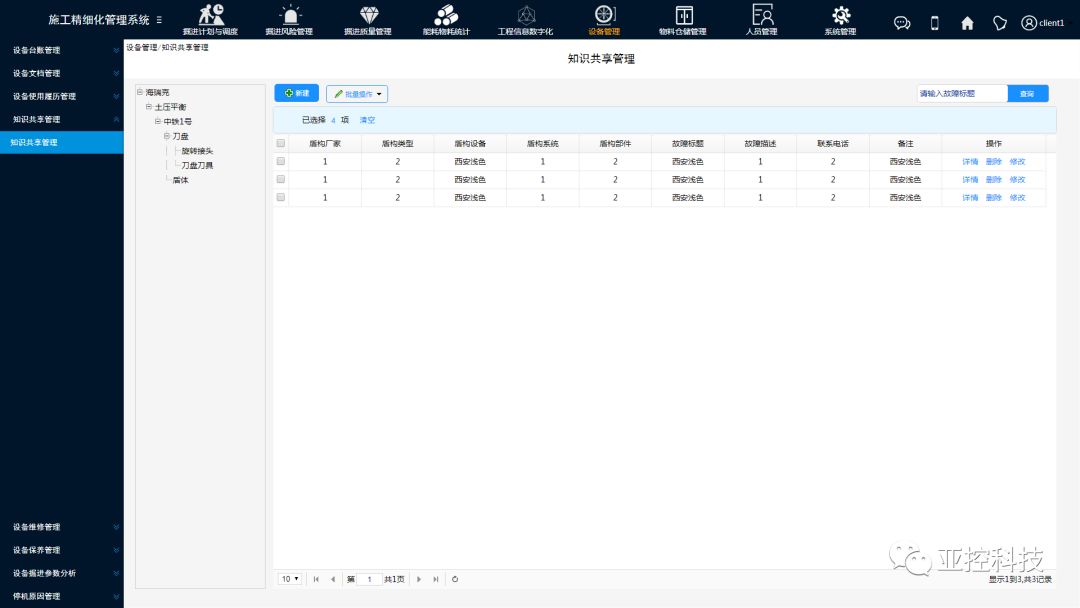Collapse the 土压平衡 tree node
The width and height of the screenshot is (1080, 608).
(149, 107)
